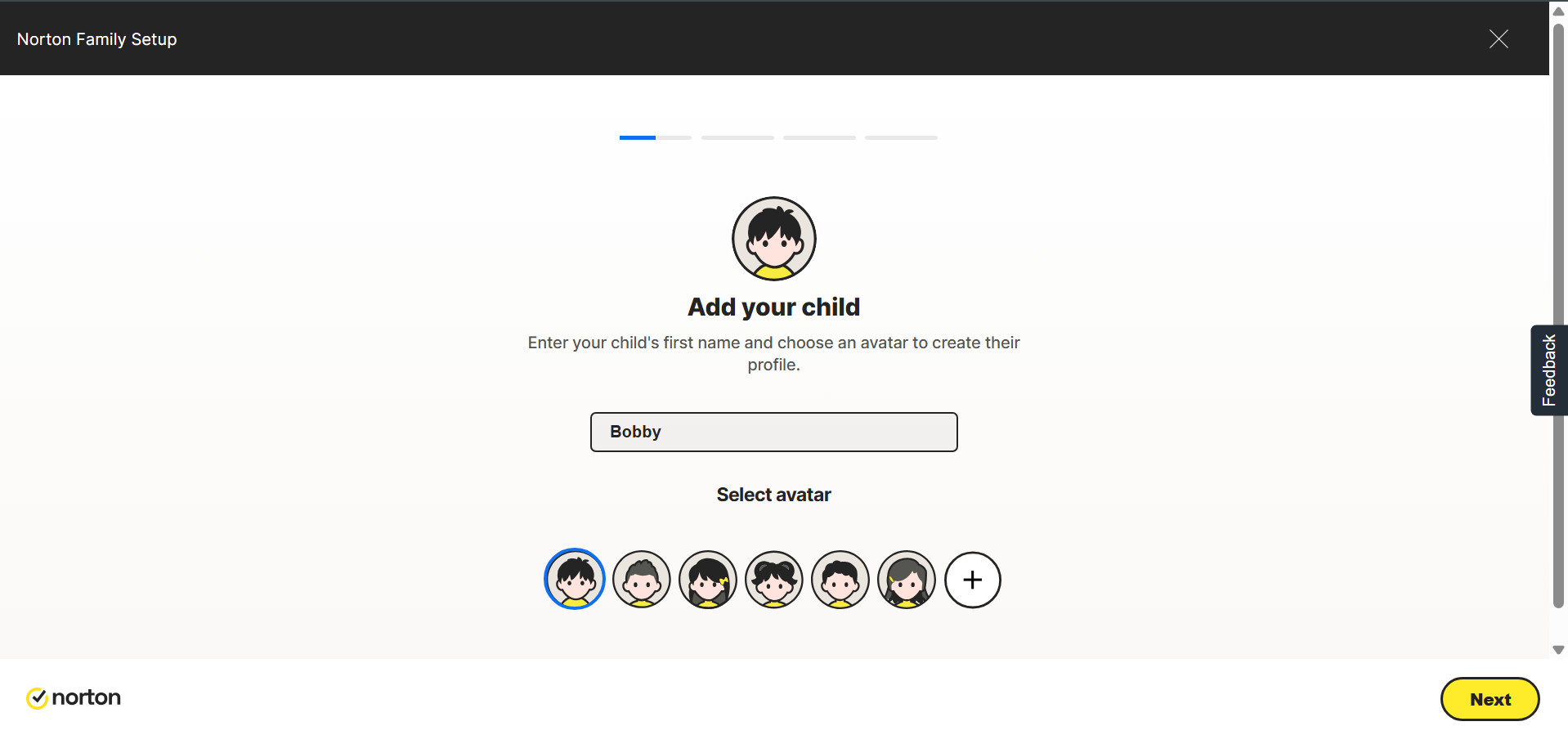Open the Feedback side tab
The image size is (1568, 735).
(x=1548, y=370)
